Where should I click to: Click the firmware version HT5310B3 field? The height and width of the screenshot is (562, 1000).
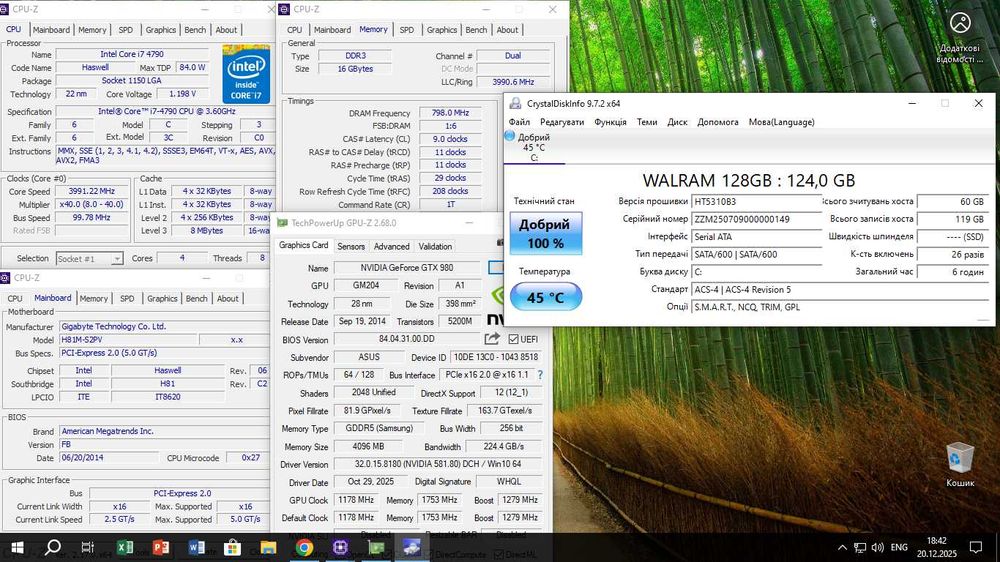pos(756,202)
